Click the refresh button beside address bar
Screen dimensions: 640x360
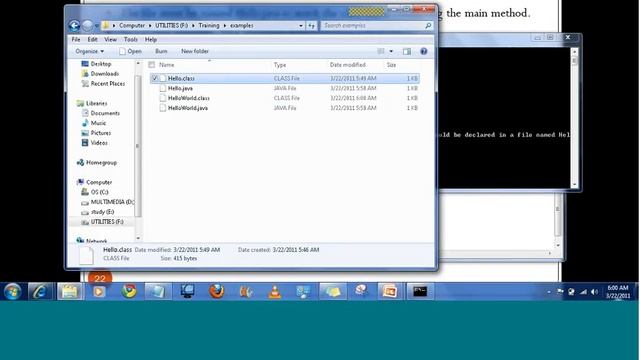click(311, 26)
